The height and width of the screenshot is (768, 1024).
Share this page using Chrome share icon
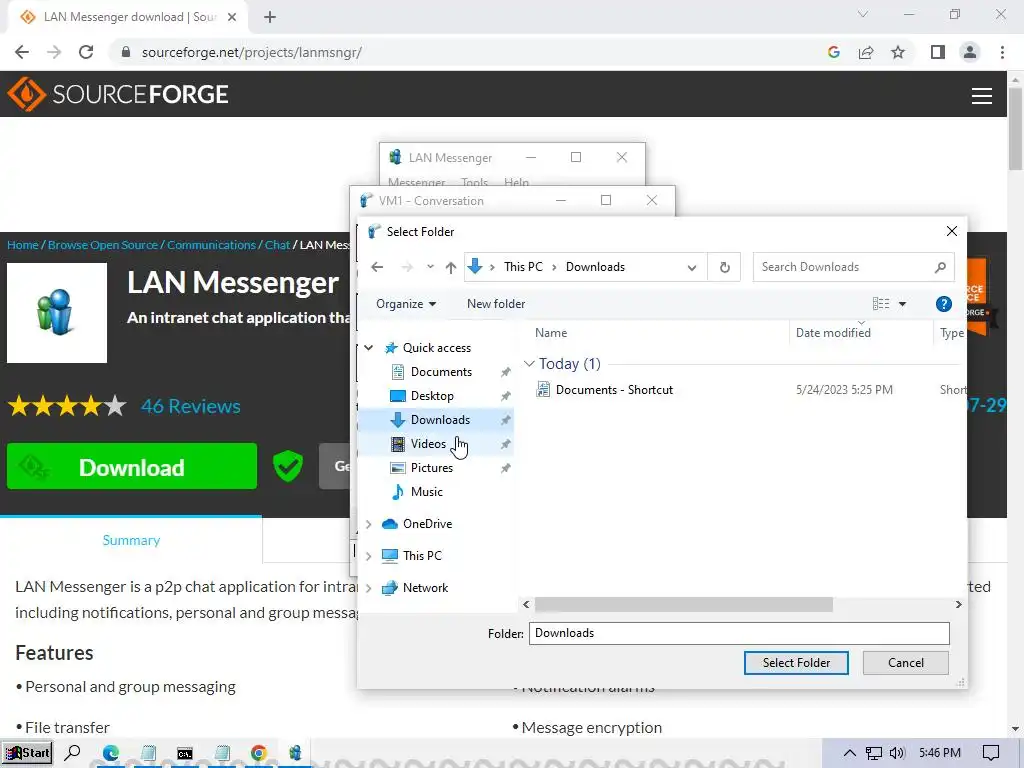coord(866,52)
